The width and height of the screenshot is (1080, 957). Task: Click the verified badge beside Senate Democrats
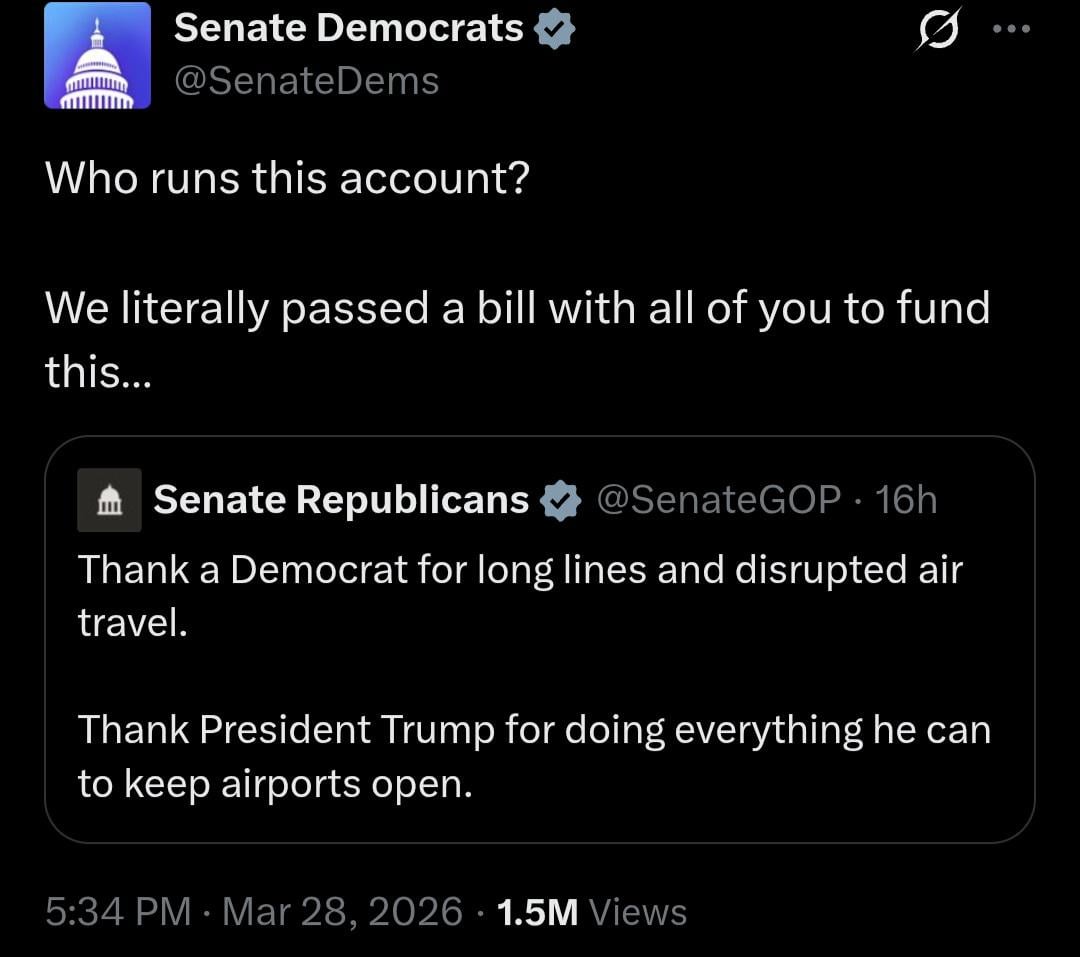555,30
